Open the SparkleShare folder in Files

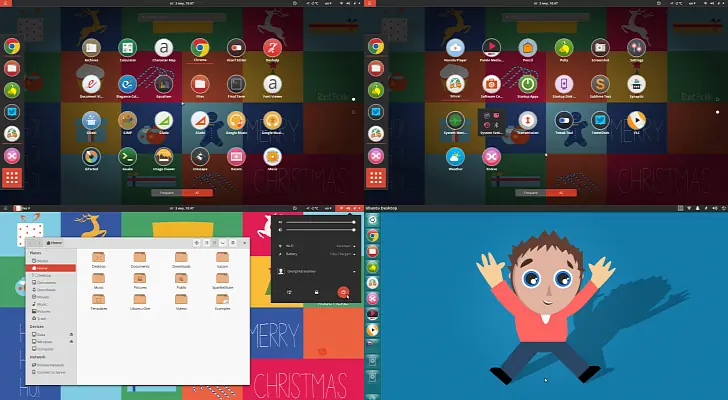[222, 281]
